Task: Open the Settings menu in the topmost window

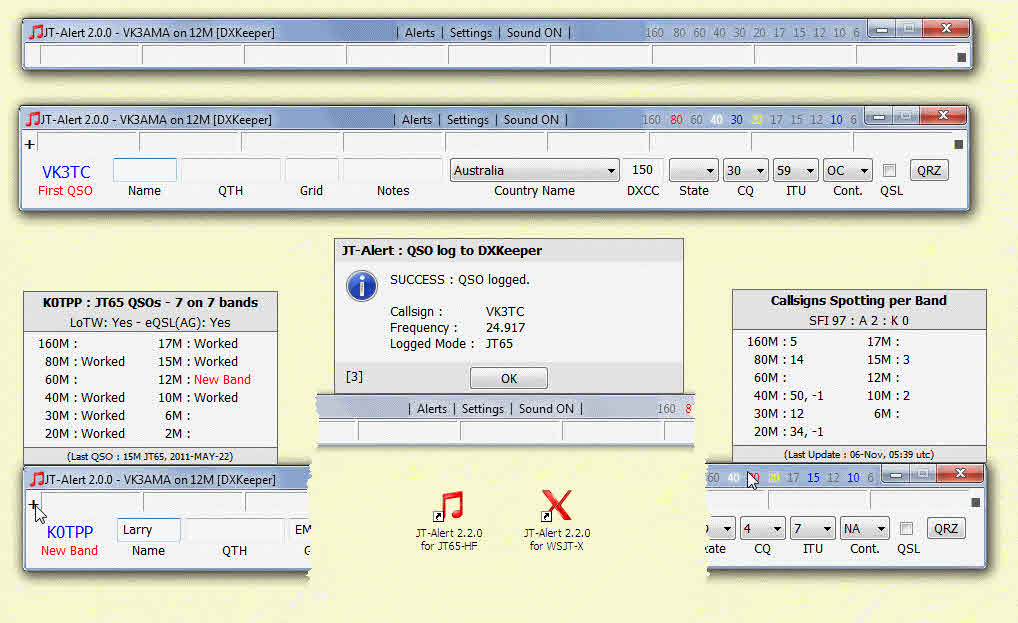Action: click(x=470, y=32)
